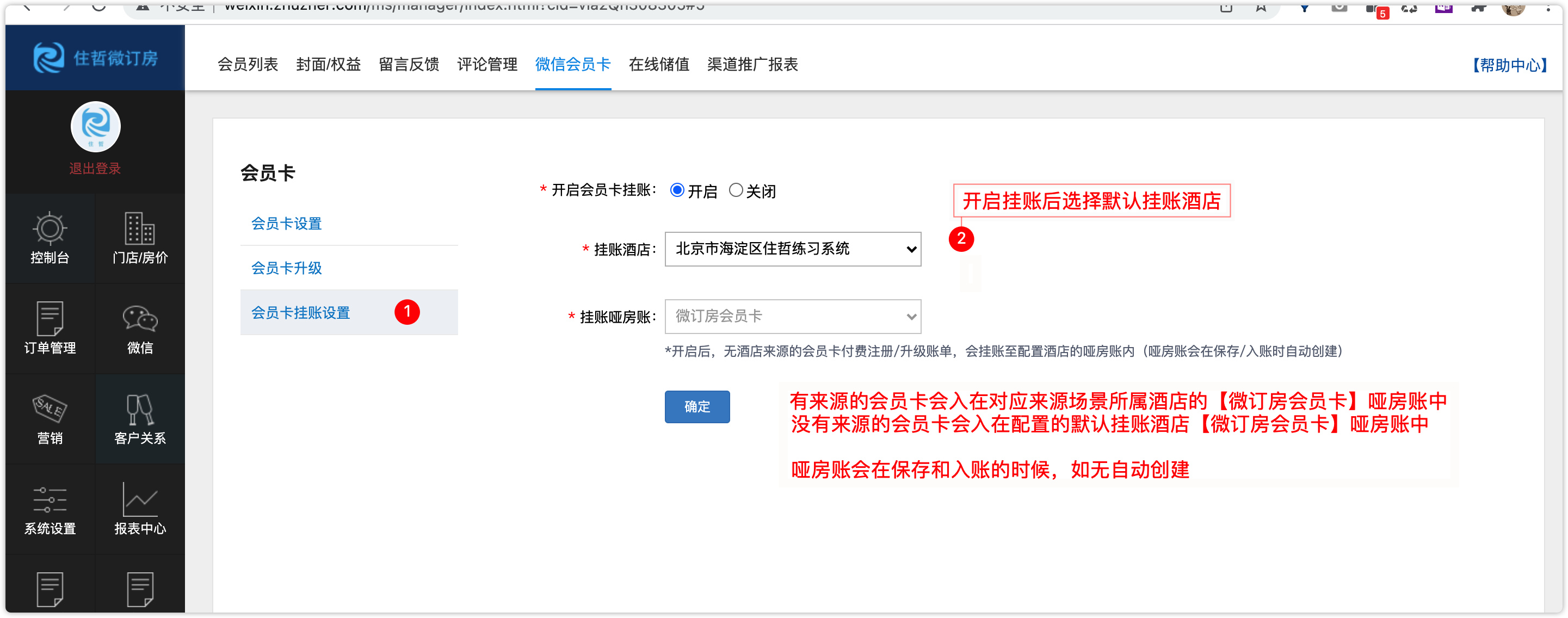Viewport: 1568px width, 618px height.
Task: Expand the 挂账酒店 hotel dropdown
Action: [792, 249]
